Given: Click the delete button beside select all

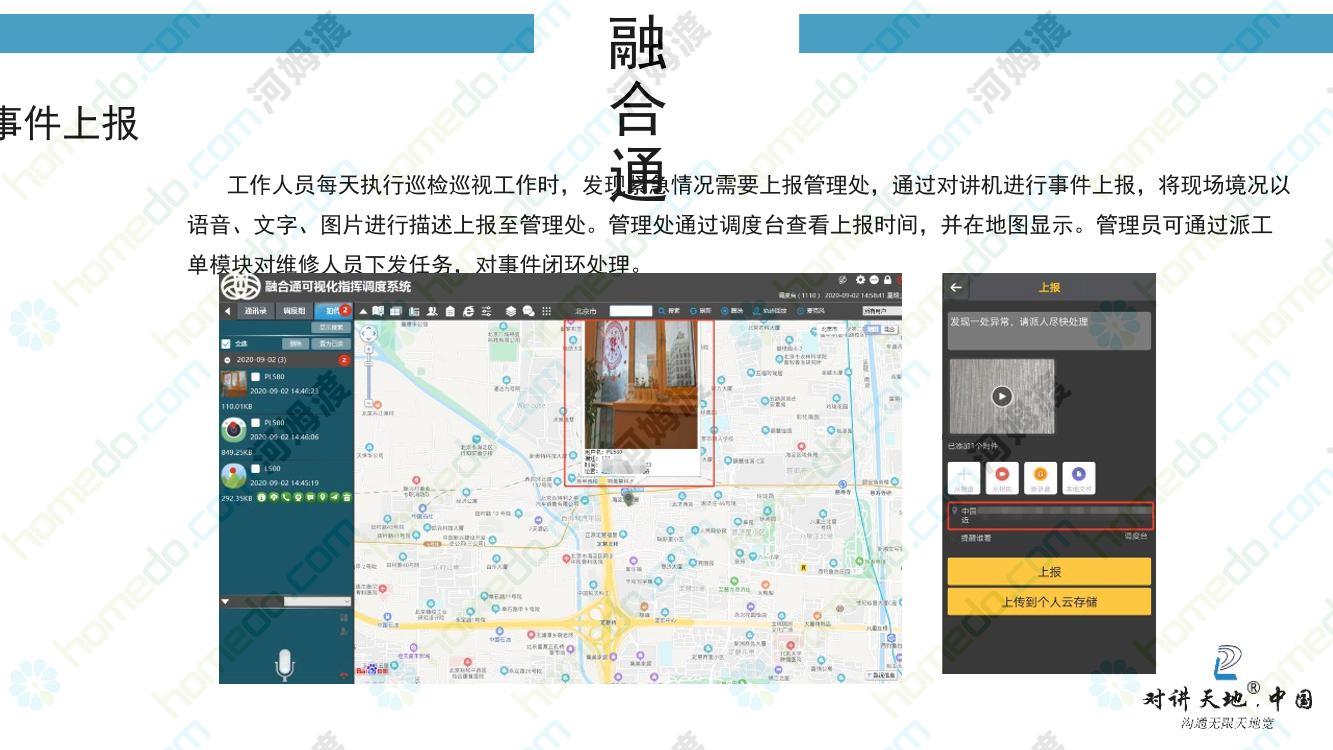Looking at the screenshot, I should tap(295, 344).
